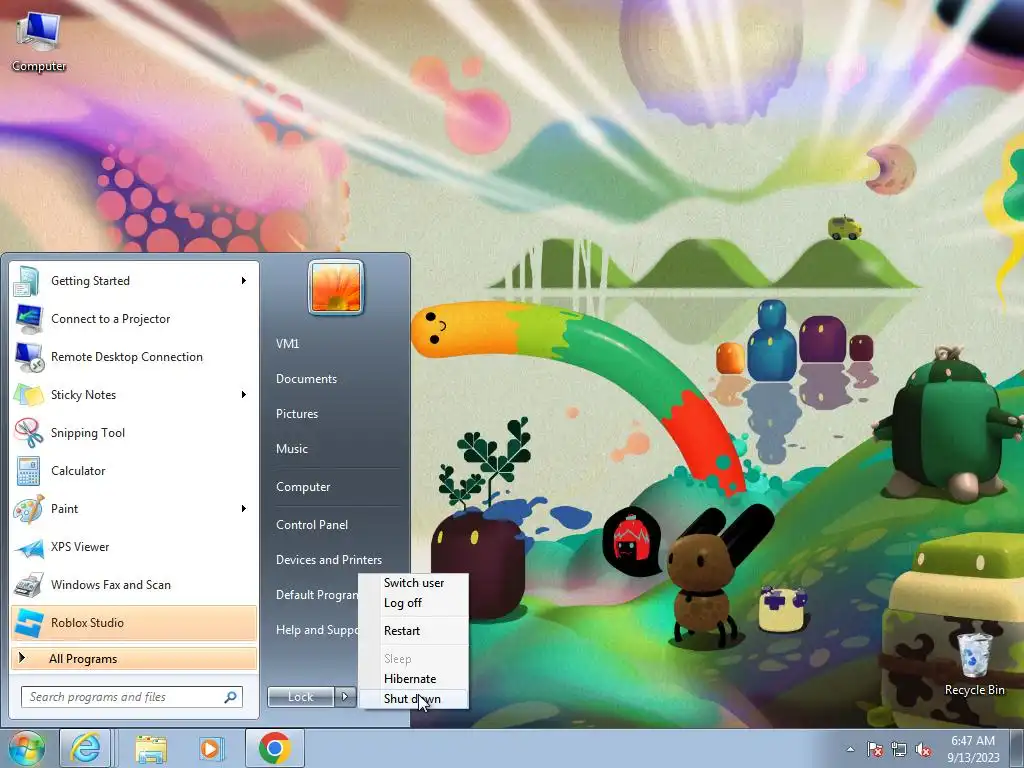Click the Roblox Studio icon

pyautogui.click(x=28, y=622)
